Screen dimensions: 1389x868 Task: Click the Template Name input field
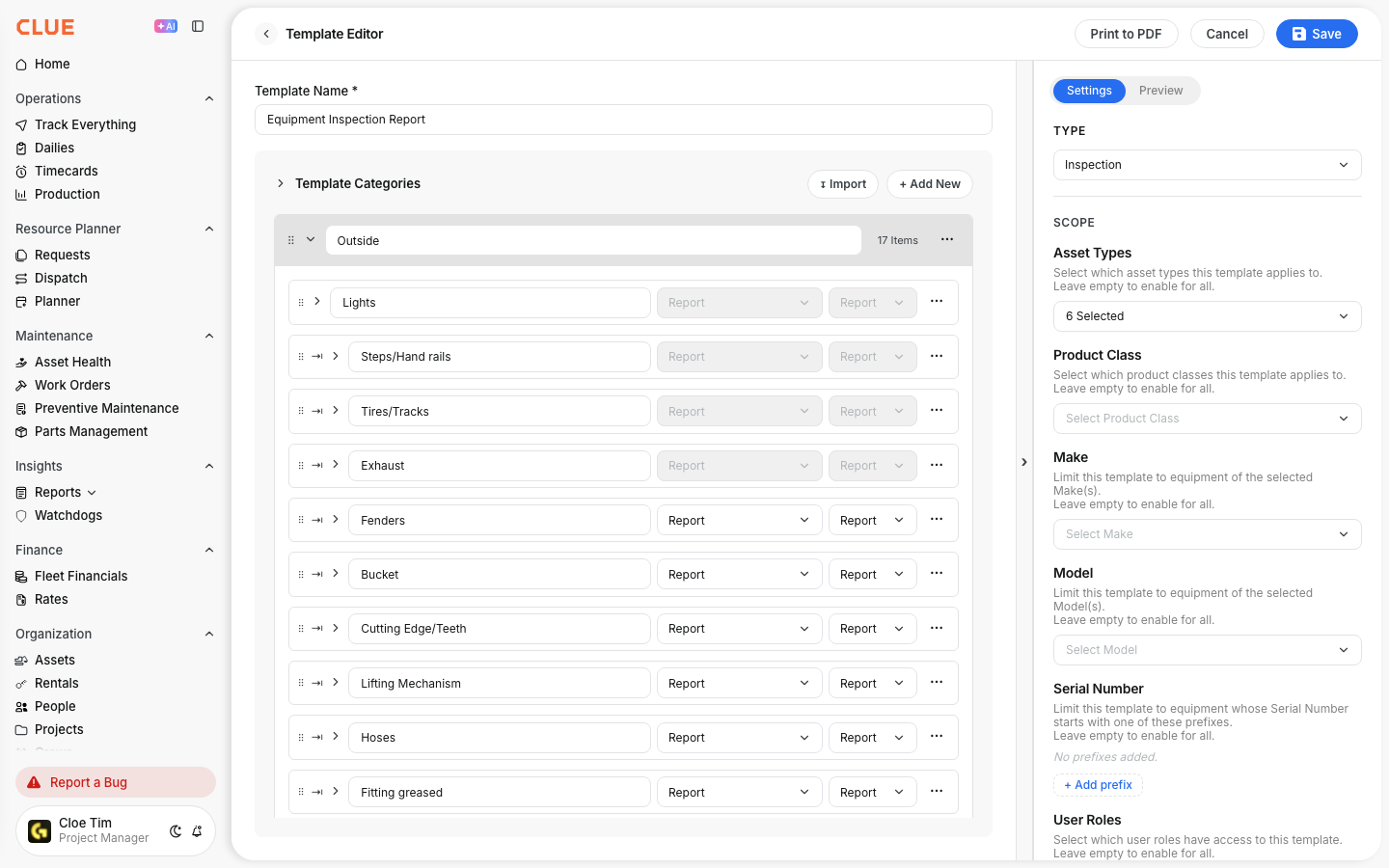tap(623, 120)
